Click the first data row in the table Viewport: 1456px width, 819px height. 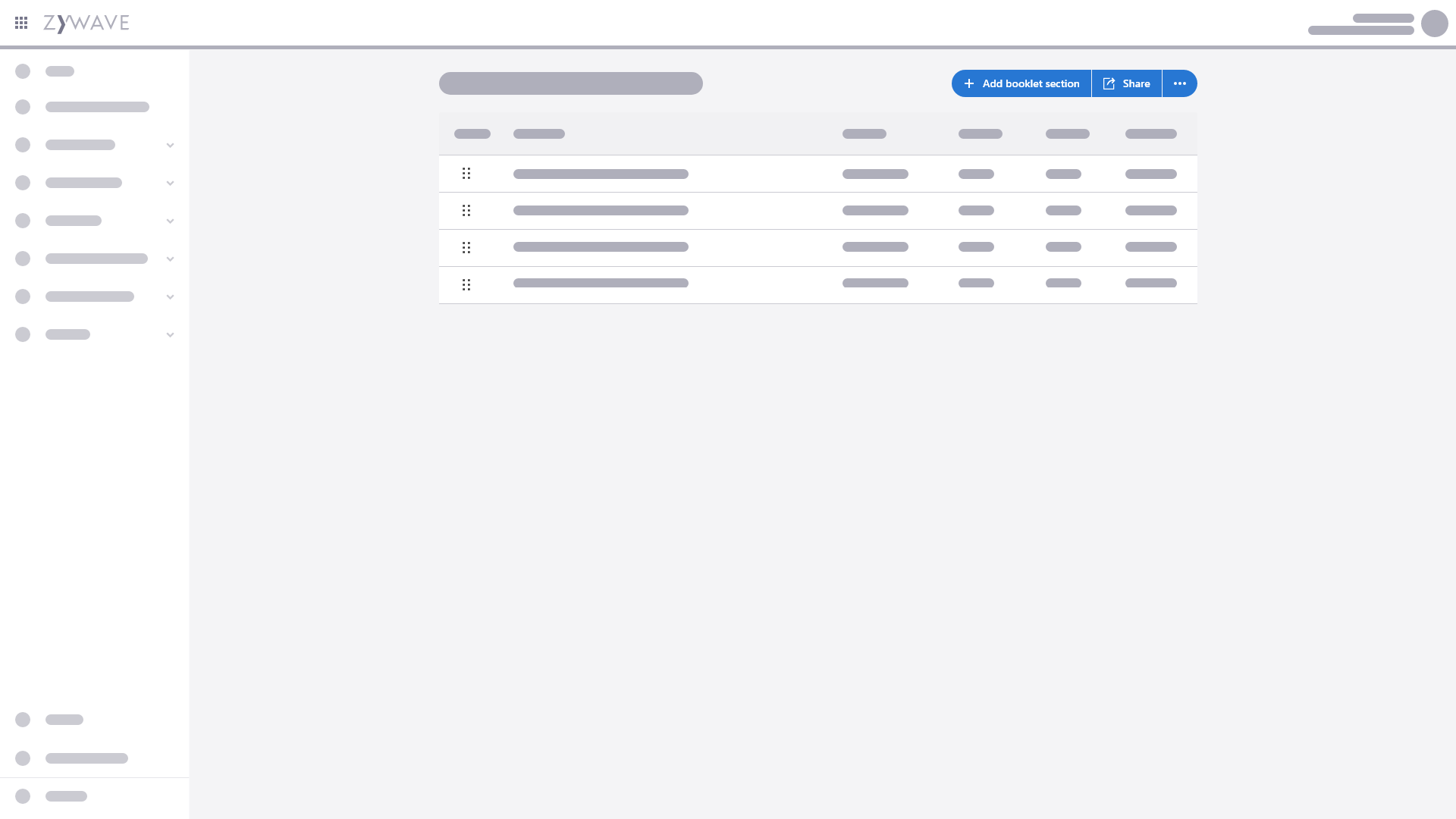pos(818,173)
